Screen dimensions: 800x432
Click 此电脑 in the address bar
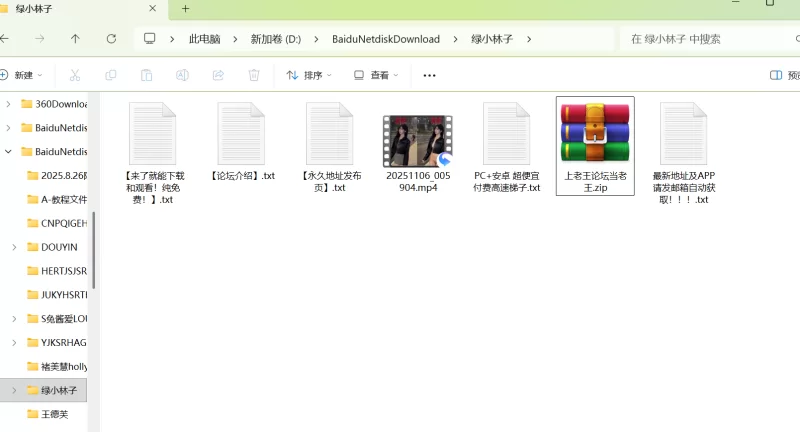tap(205, 39)
